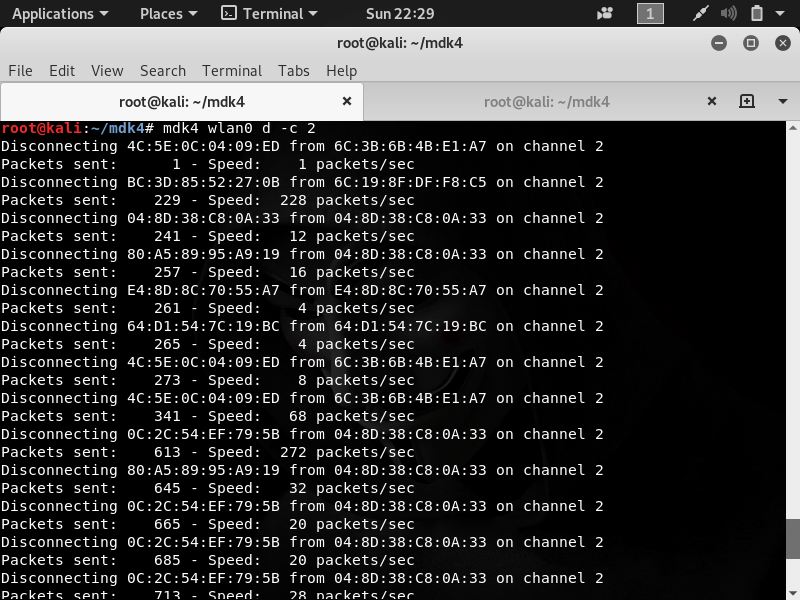
Task: Add a new terminal tab
Action: (747, 101)
